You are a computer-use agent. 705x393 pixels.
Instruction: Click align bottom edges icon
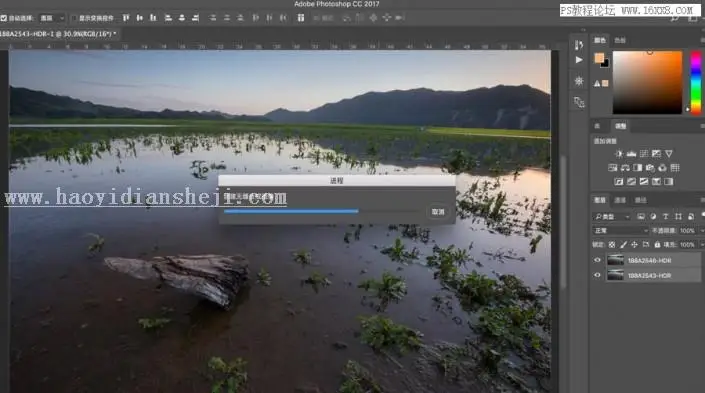[153, 18]
